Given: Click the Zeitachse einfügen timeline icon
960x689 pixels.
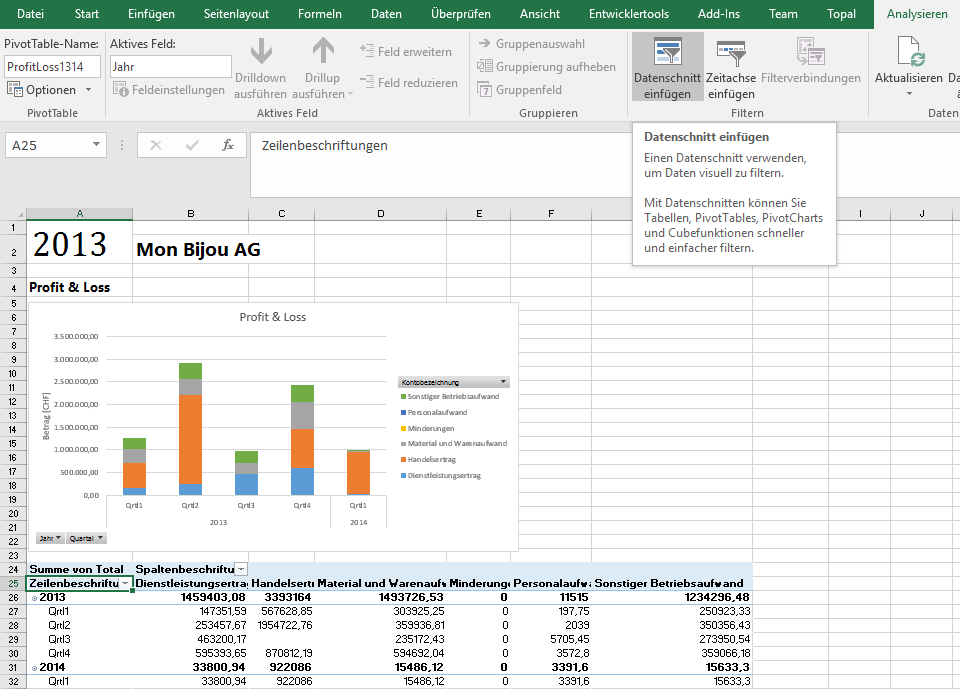Looking at the screenshot, I should [731, 52].
